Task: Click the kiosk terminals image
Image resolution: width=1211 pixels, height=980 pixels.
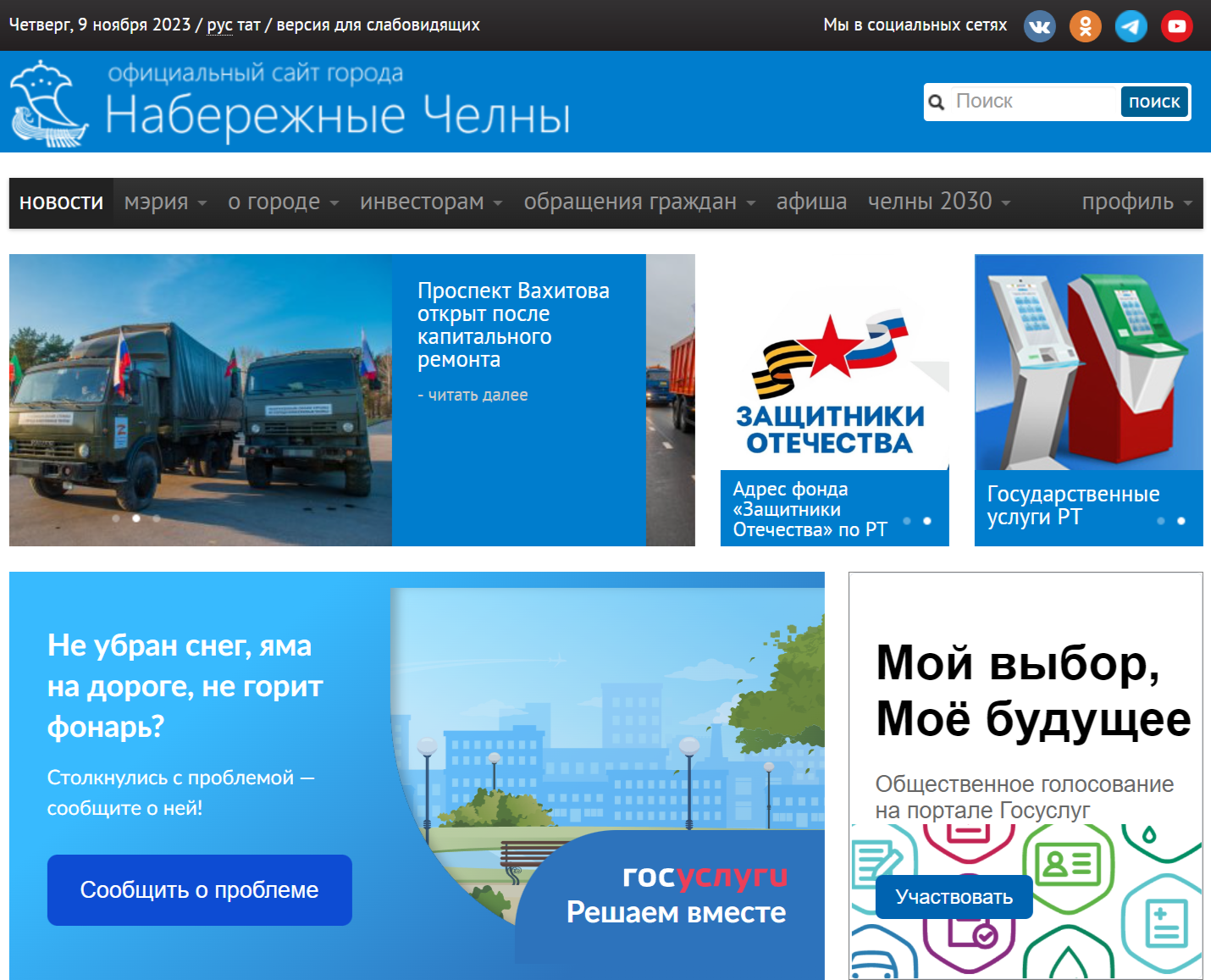Action: click(x=1089, y=363)
